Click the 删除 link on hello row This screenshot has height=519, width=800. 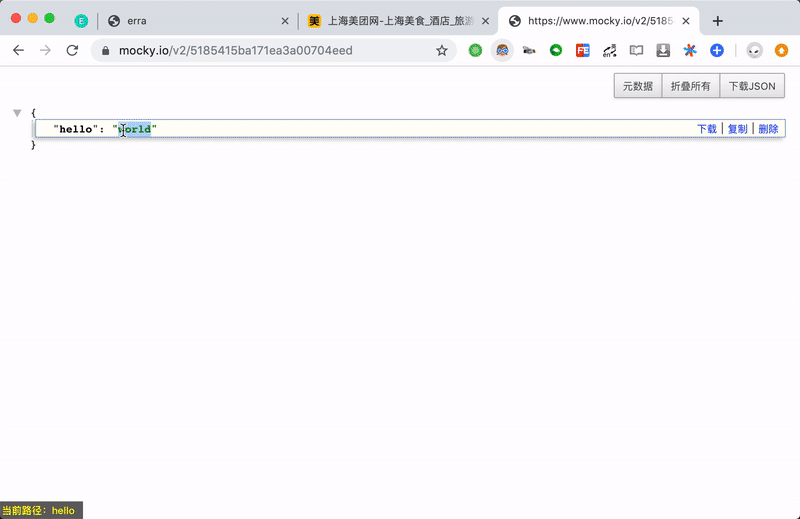point(768,129)
